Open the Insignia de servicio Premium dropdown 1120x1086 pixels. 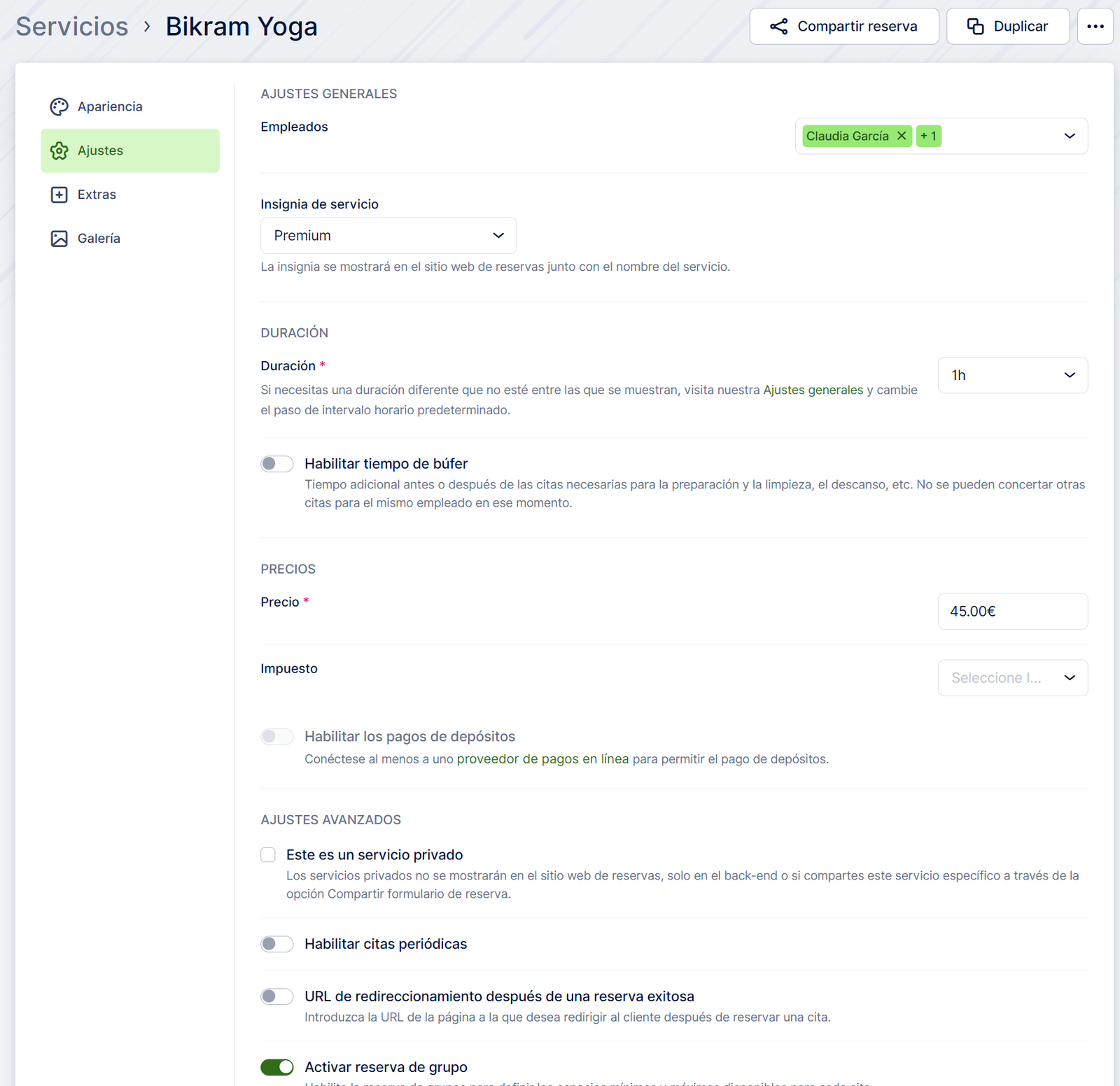coord(388,236)
